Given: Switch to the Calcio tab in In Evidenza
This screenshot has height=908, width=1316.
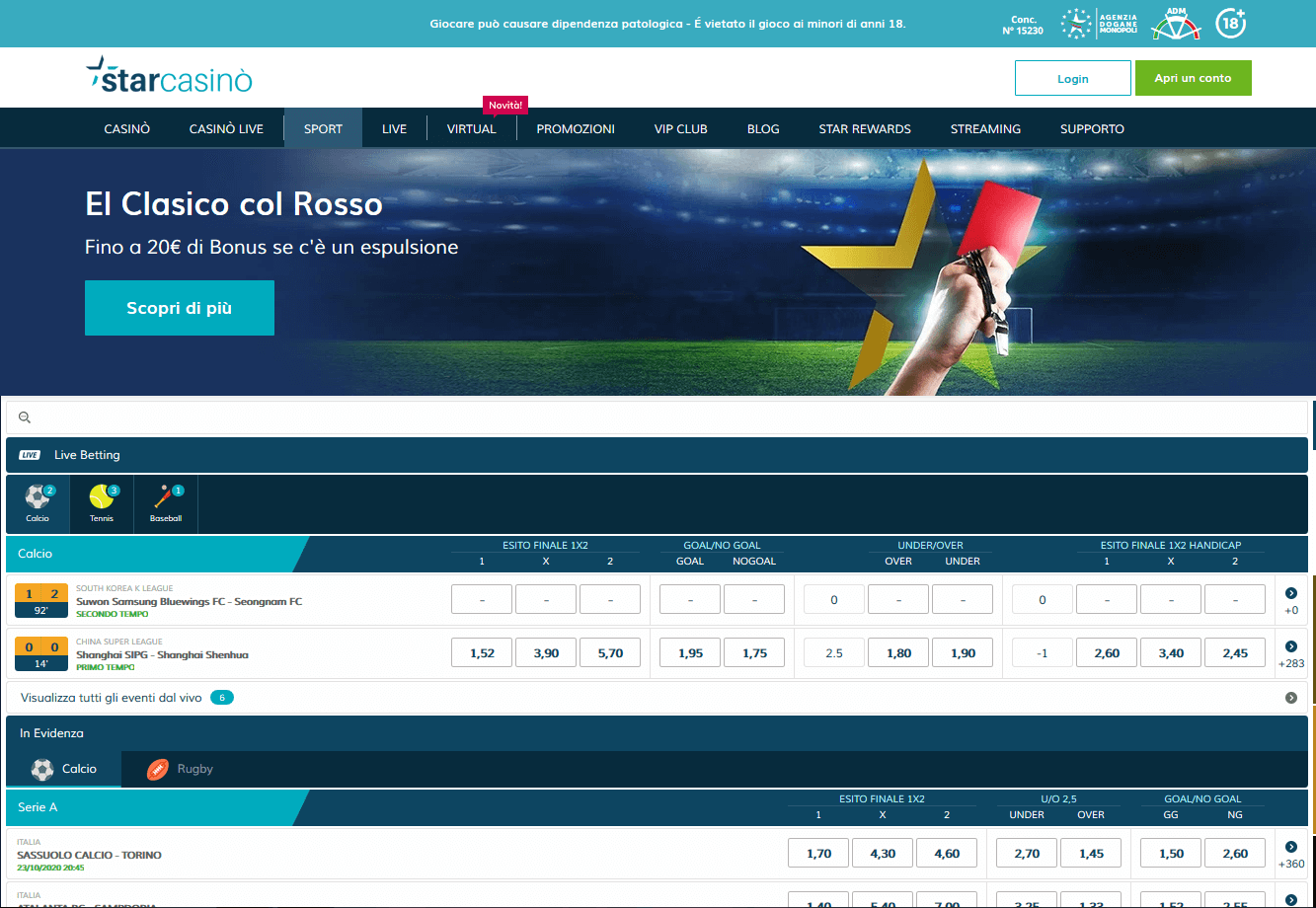Looking at the screenshot, I should (64, 769).
